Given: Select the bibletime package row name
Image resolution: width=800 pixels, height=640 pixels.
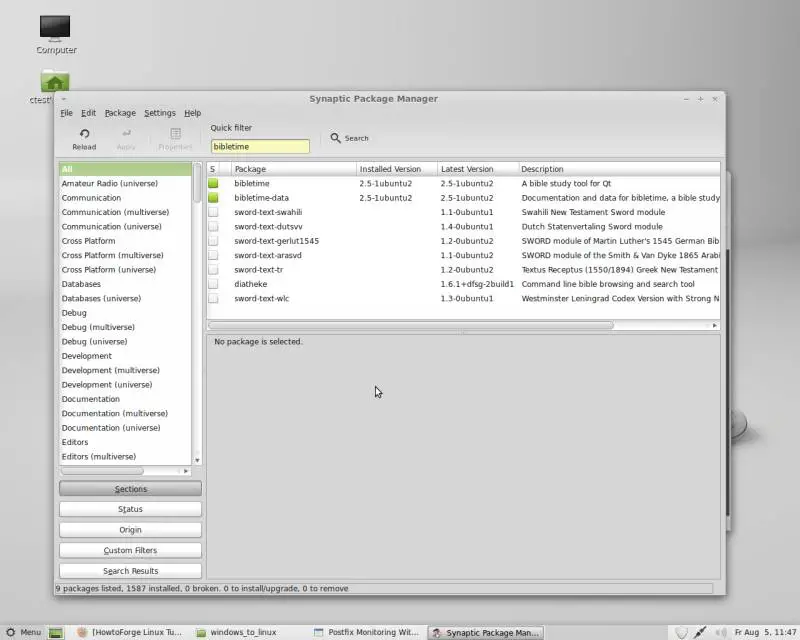Looking at the screenshot, I should (x=252, y=183).
